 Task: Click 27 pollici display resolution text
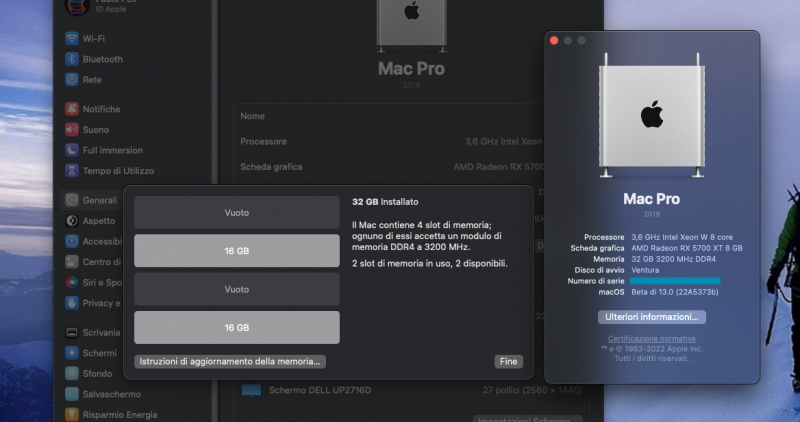pyautogui.click(x=532, y=390)
